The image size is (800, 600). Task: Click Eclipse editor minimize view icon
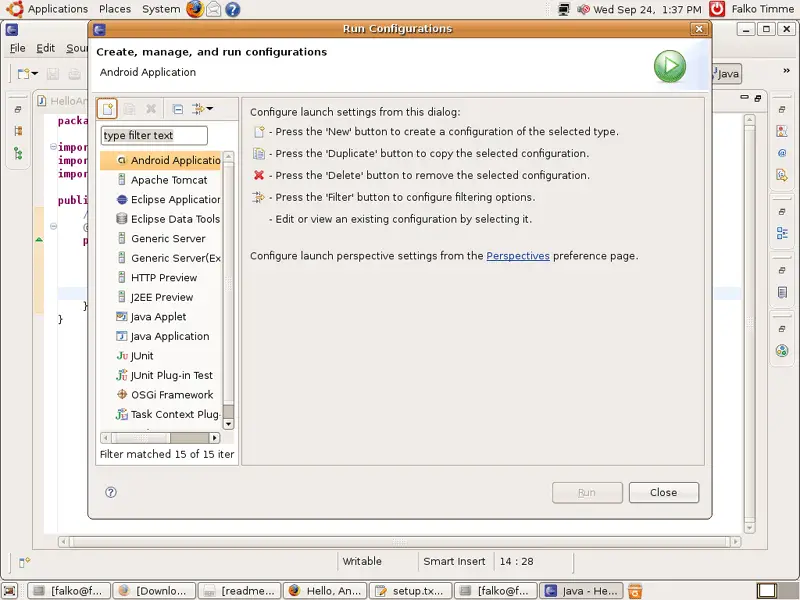[744, 97]
